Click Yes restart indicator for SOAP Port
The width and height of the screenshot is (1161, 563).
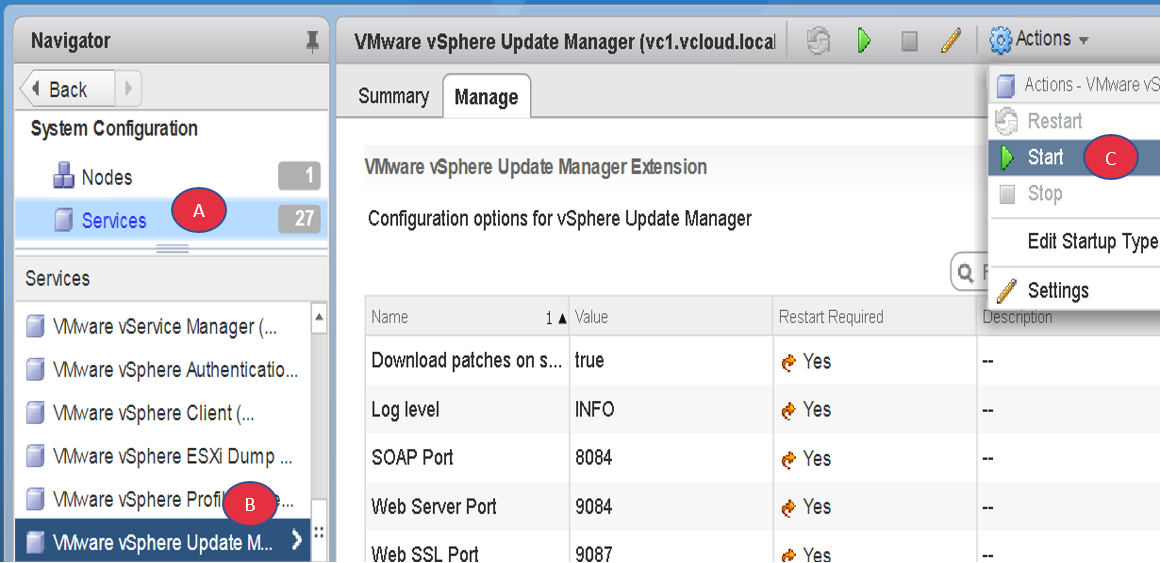[x=807, y=459]
